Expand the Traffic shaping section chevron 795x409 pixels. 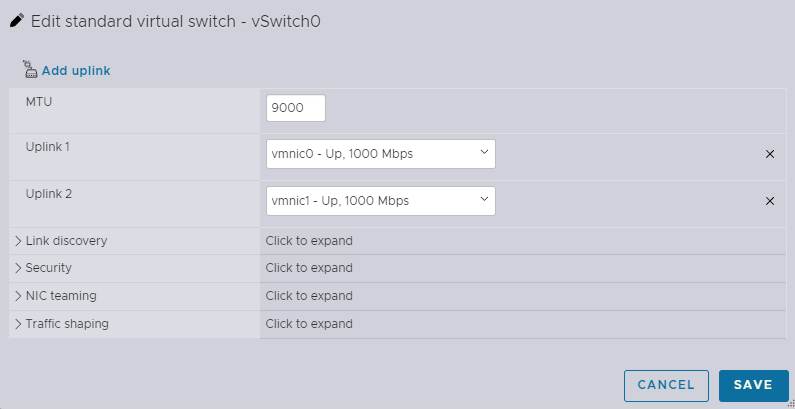coord(18,324)
